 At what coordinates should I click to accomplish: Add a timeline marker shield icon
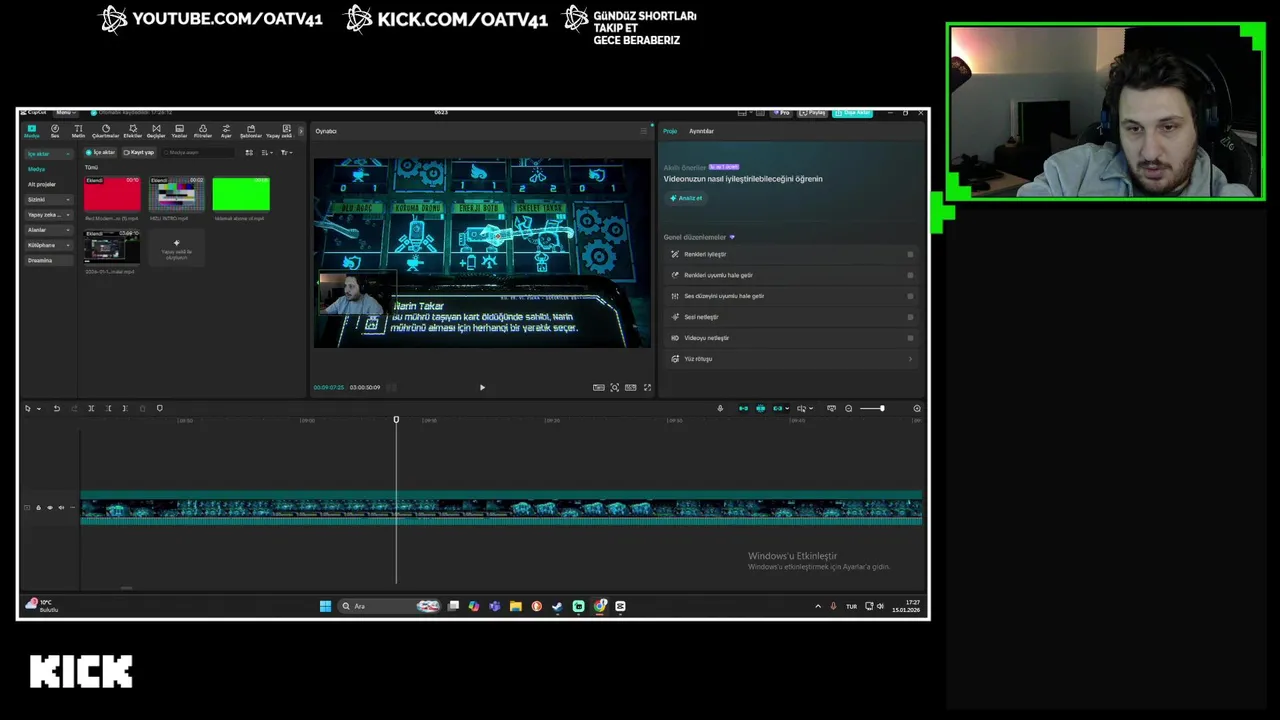pos(159,408)
